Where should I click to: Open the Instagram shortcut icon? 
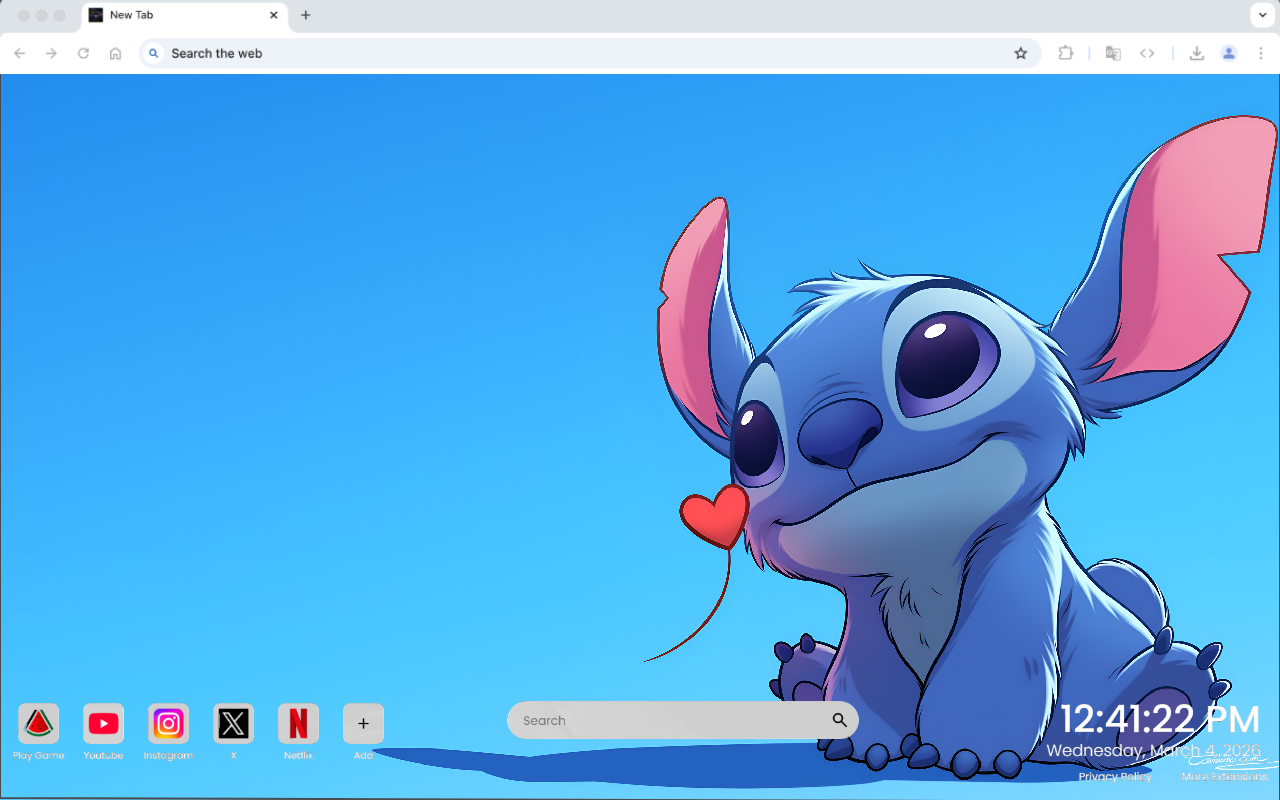click(168, 723)
